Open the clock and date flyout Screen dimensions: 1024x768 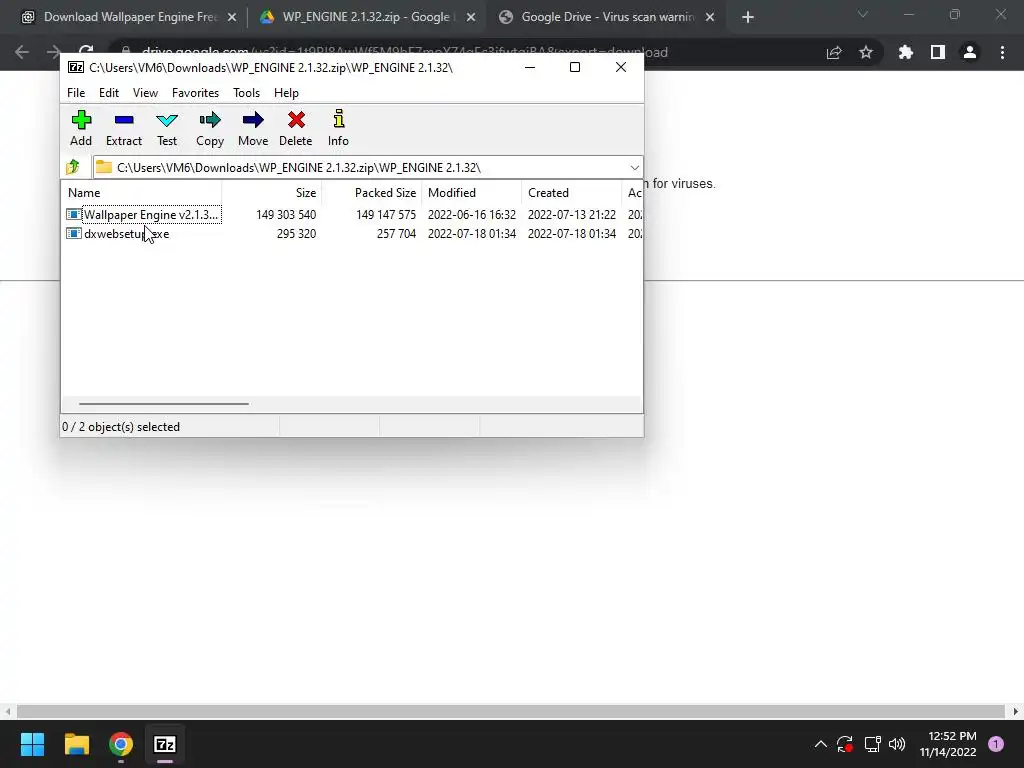point(948,744)
